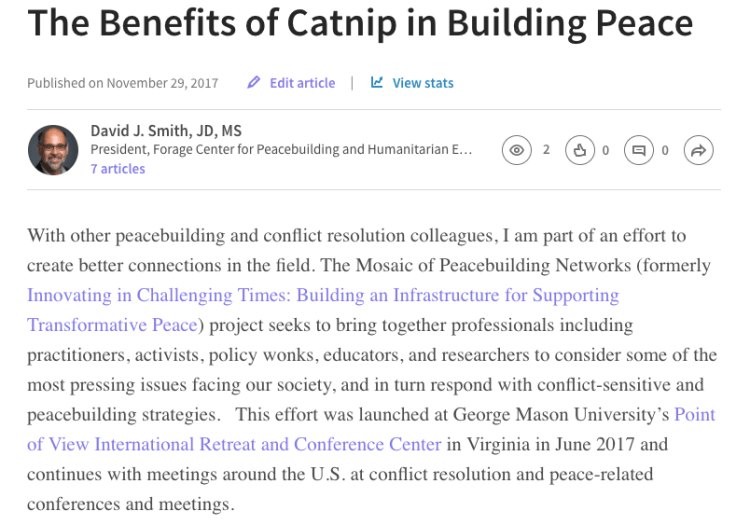
Task: Click the article title about Catnip
Action: 360,22
